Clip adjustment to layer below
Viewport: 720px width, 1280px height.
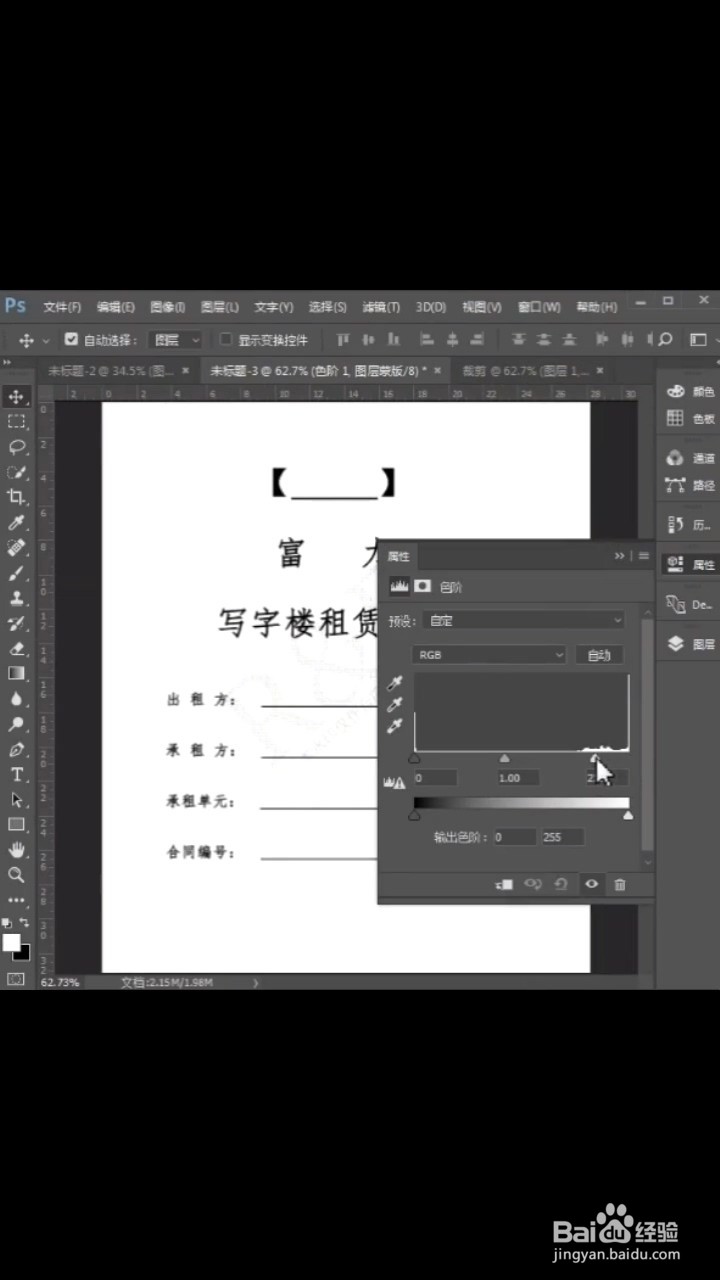(505, 884)
